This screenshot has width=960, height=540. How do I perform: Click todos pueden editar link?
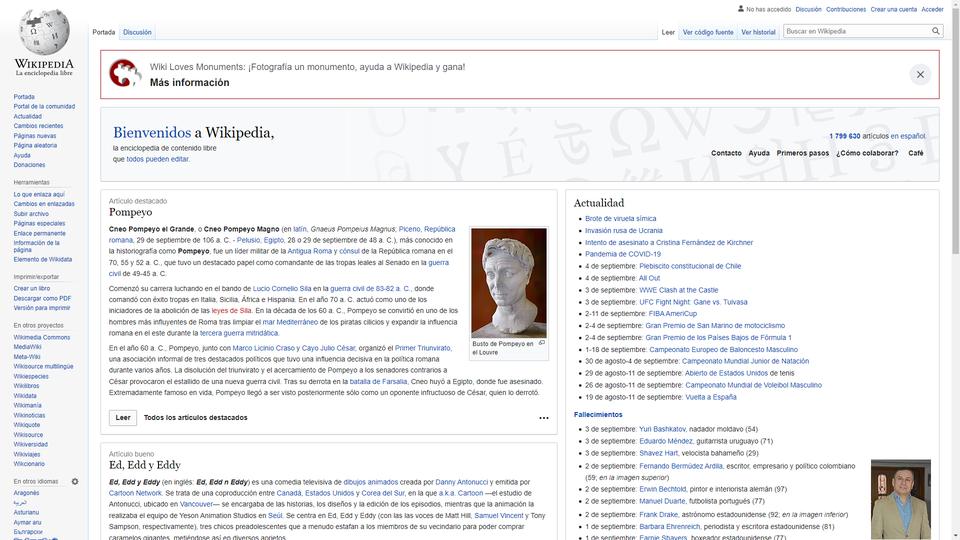pos(157,159)
